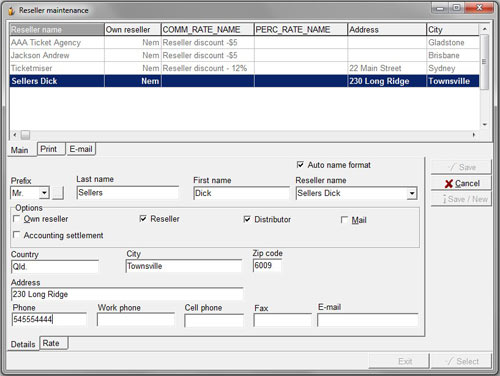Click the Cell phone input field
Screen dimensions: 500x376
click(x=214, y=320)
